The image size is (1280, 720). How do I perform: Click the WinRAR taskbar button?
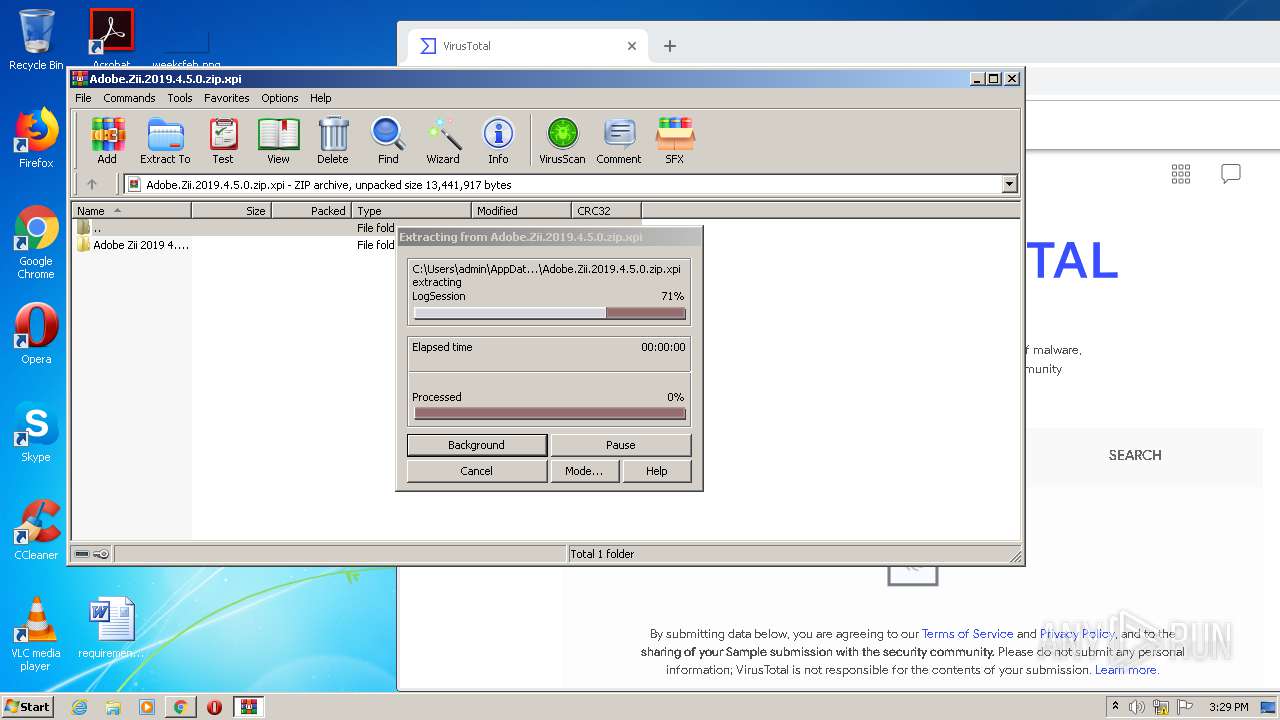pos(248,707)
